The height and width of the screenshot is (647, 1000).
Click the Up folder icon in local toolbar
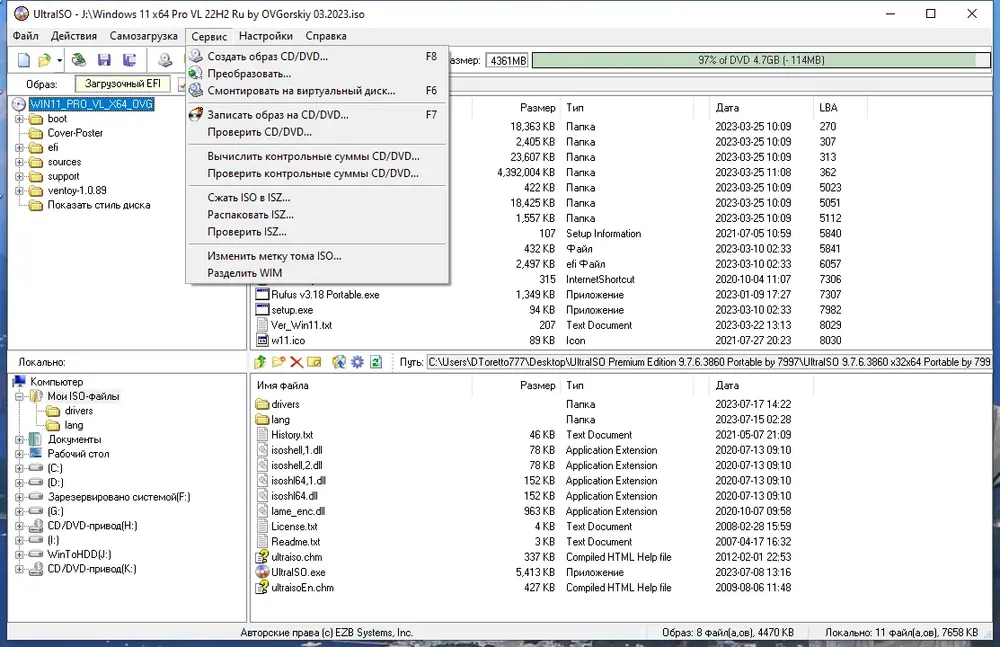pos(260,362)
